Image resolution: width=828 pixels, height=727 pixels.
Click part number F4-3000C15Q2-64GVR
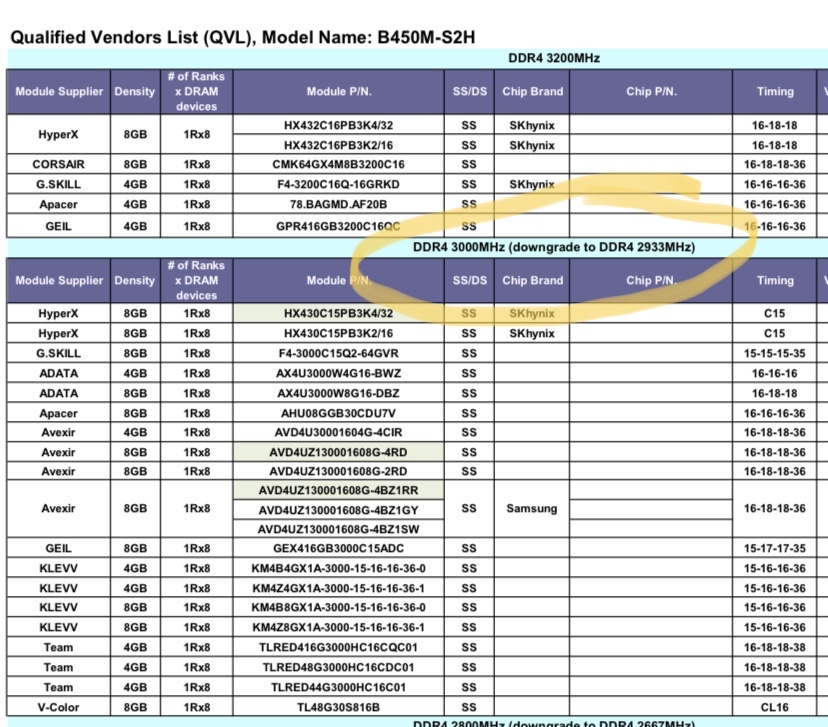pyautogui.click(x=338, y=353)
